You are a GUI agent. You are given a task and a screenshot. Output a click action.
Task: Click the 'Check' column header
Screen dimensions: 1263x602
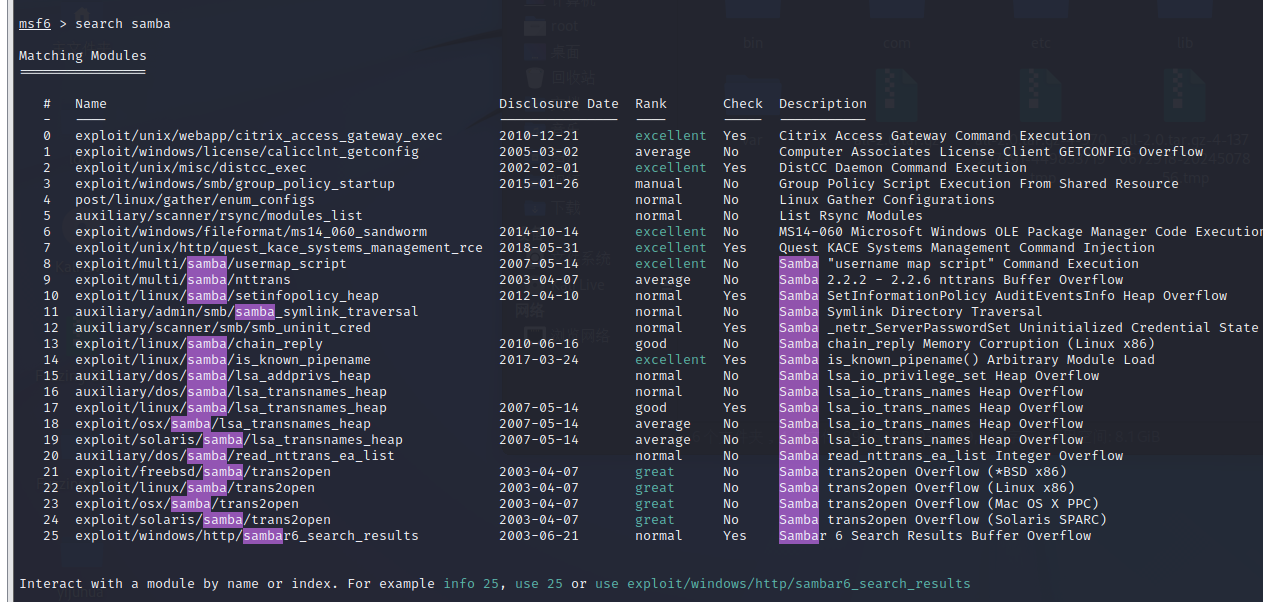click(x=743, y=103)
